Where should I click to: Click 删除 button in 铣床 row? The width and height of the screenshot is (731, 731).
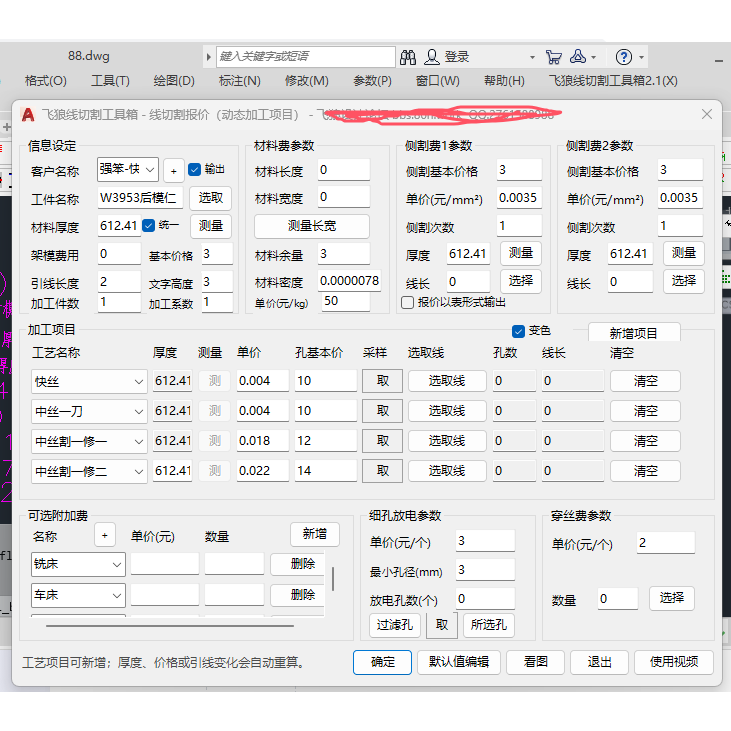[298, 564]
